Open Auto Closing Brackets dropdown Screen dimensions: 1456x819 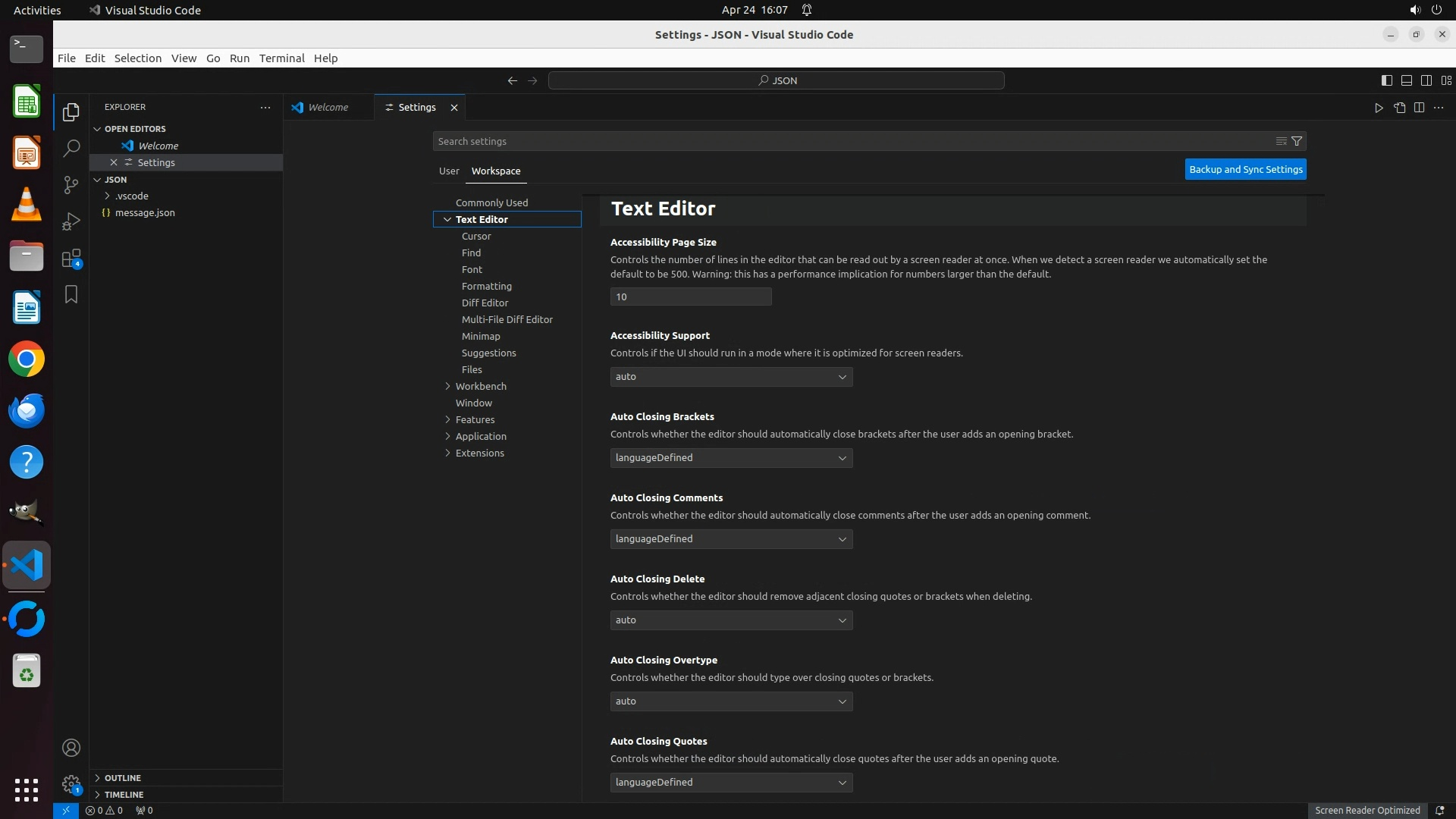pos(731,458)
